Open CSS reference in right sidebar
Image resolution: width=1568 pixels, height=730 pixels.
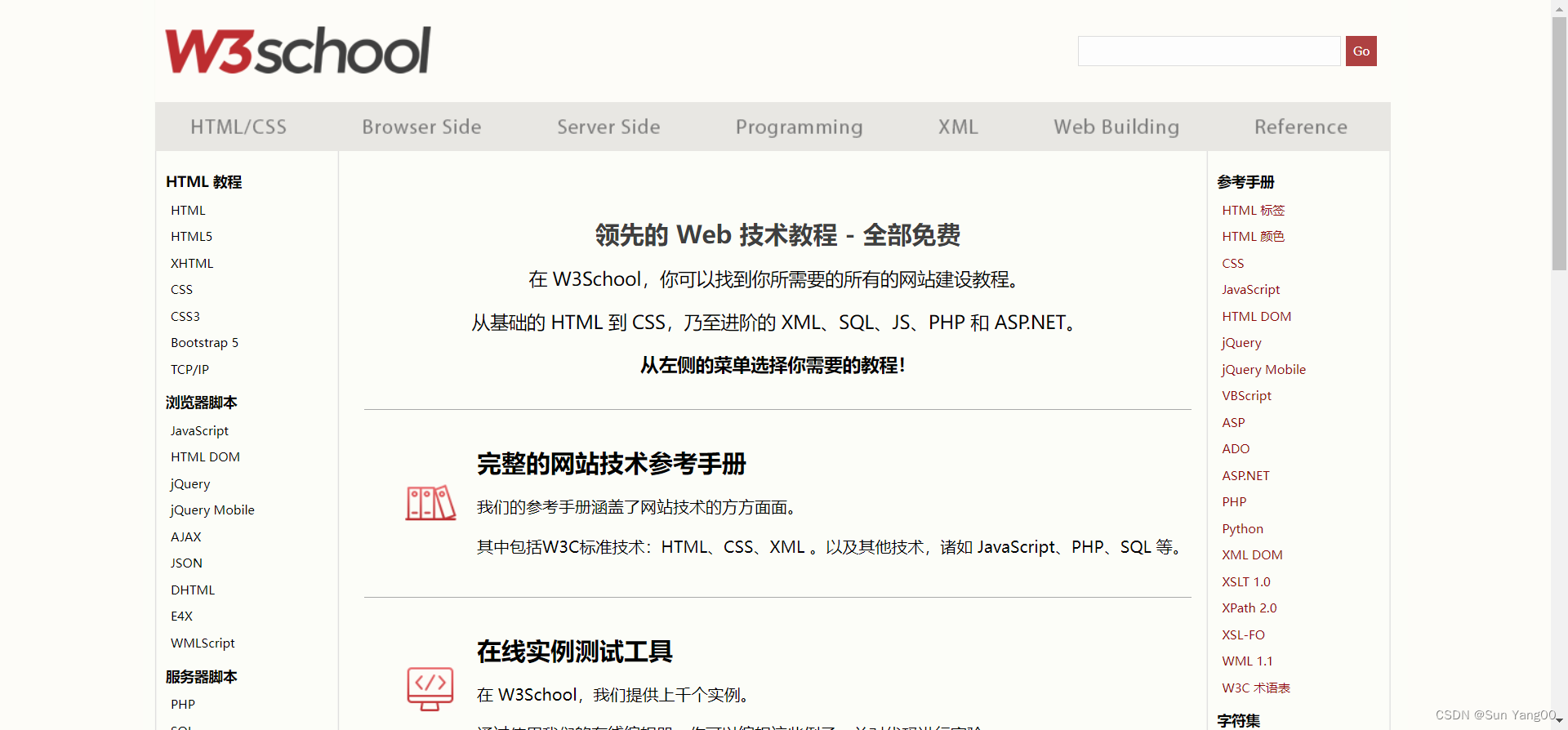click(x=1233, y=264)
